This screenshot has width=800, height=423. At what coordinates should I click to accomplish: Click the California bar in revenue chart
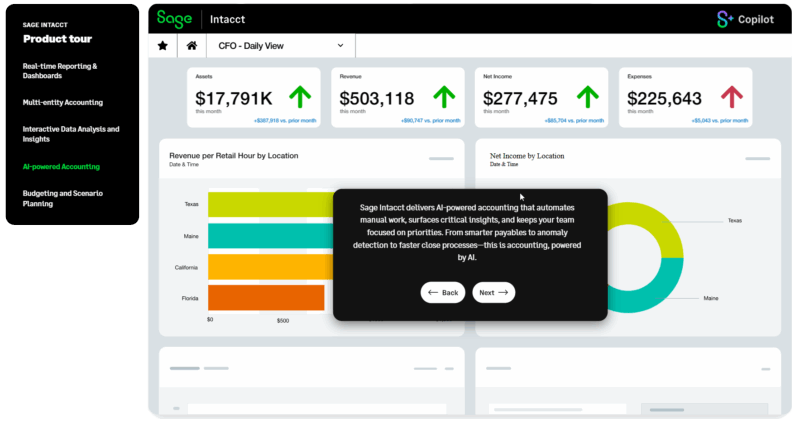tap(270, 267)
